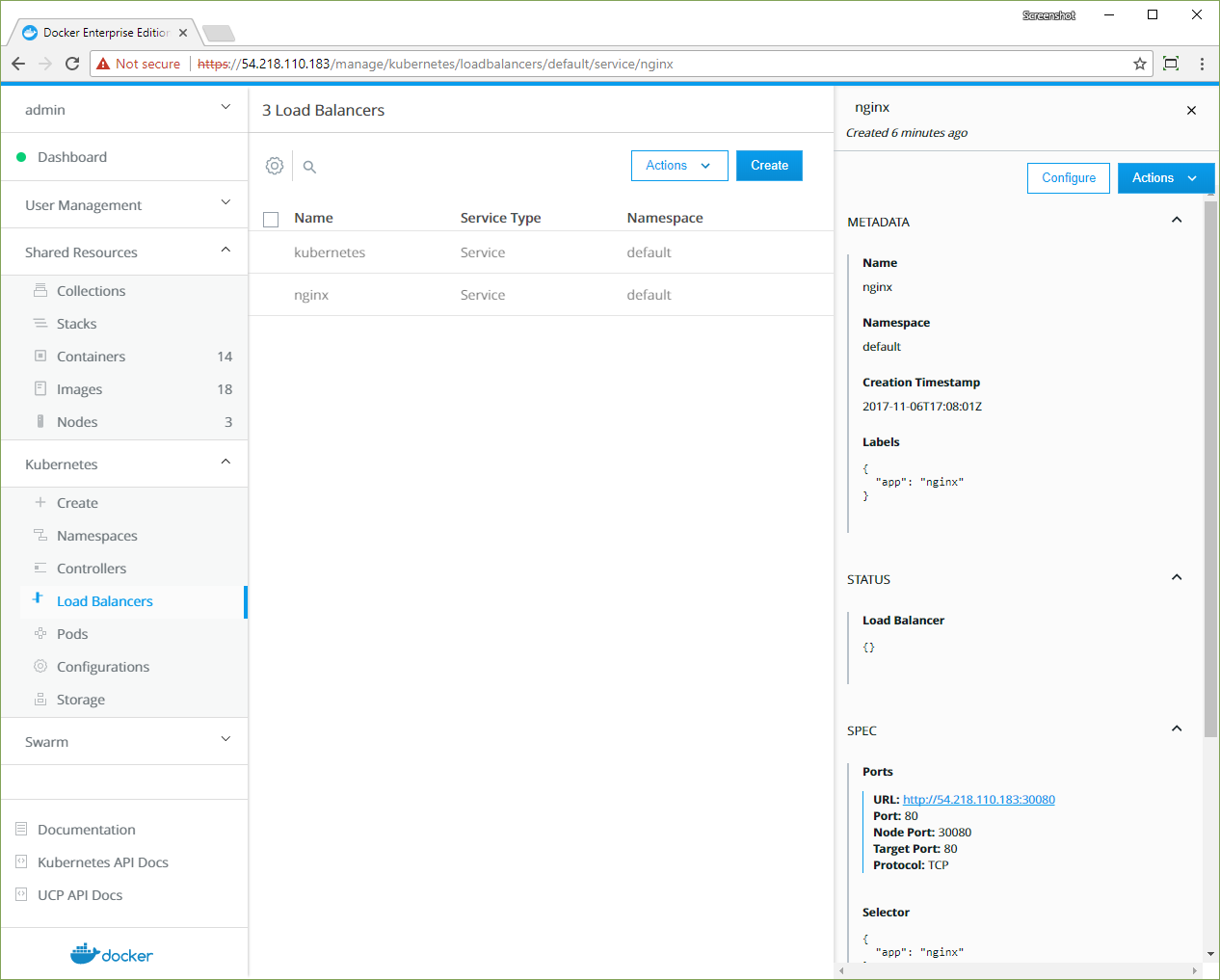The image size is (1220, 980).
Task: Open the Actions dropdown next to Create
Action: pos(678,166)
